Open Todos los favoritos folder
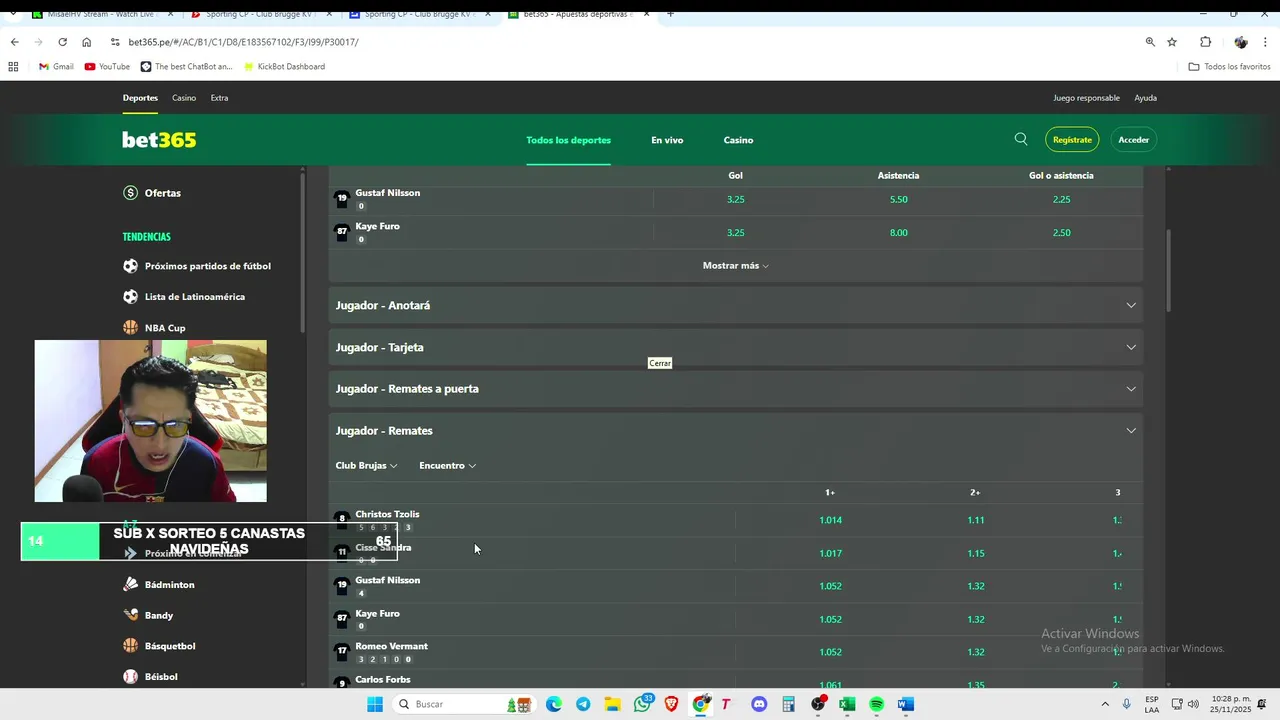Screen dimensions: 1280x720 tap(1229, 66)
